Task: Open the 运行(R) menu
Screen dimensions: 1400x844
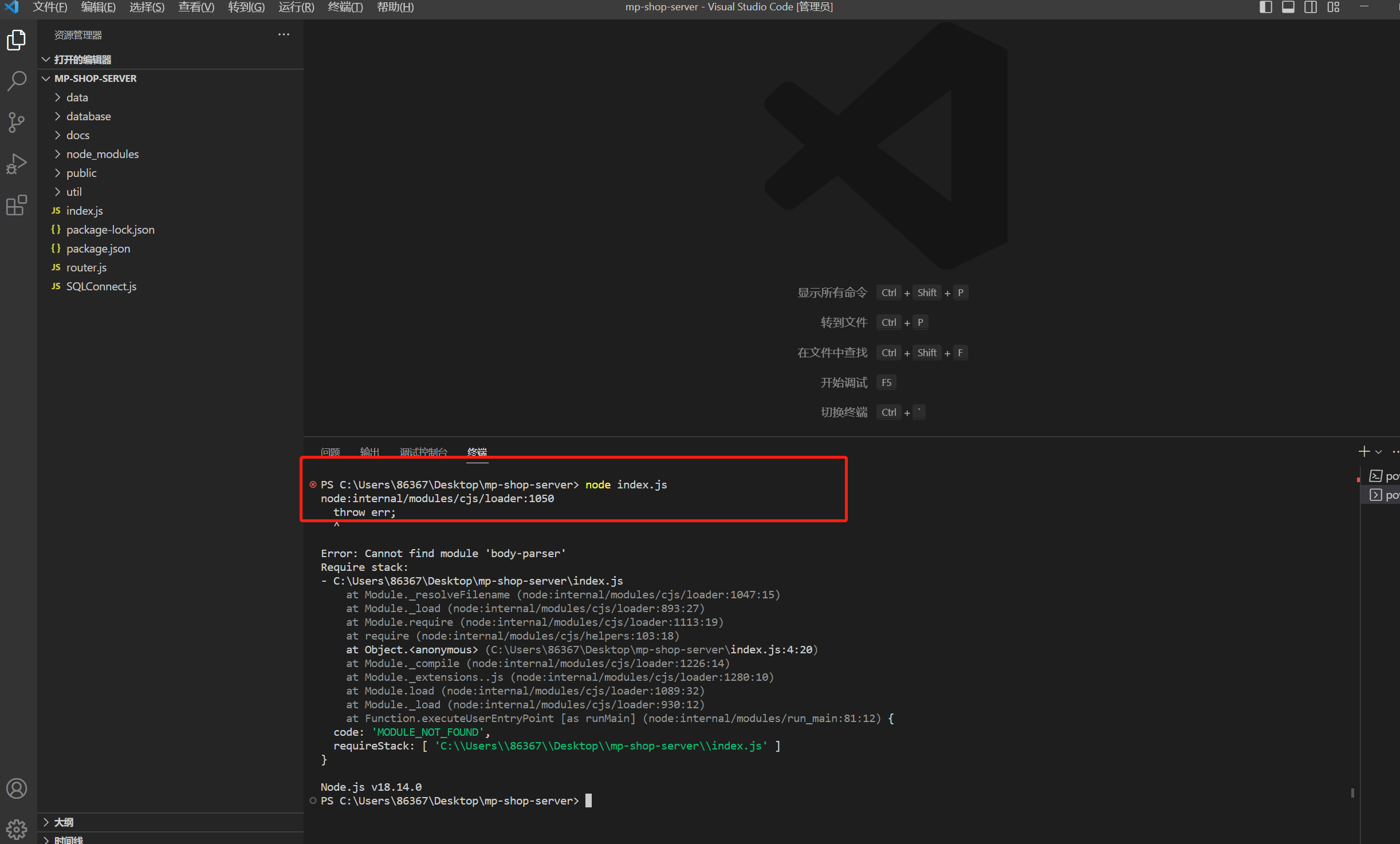Action: coord(296,7)
